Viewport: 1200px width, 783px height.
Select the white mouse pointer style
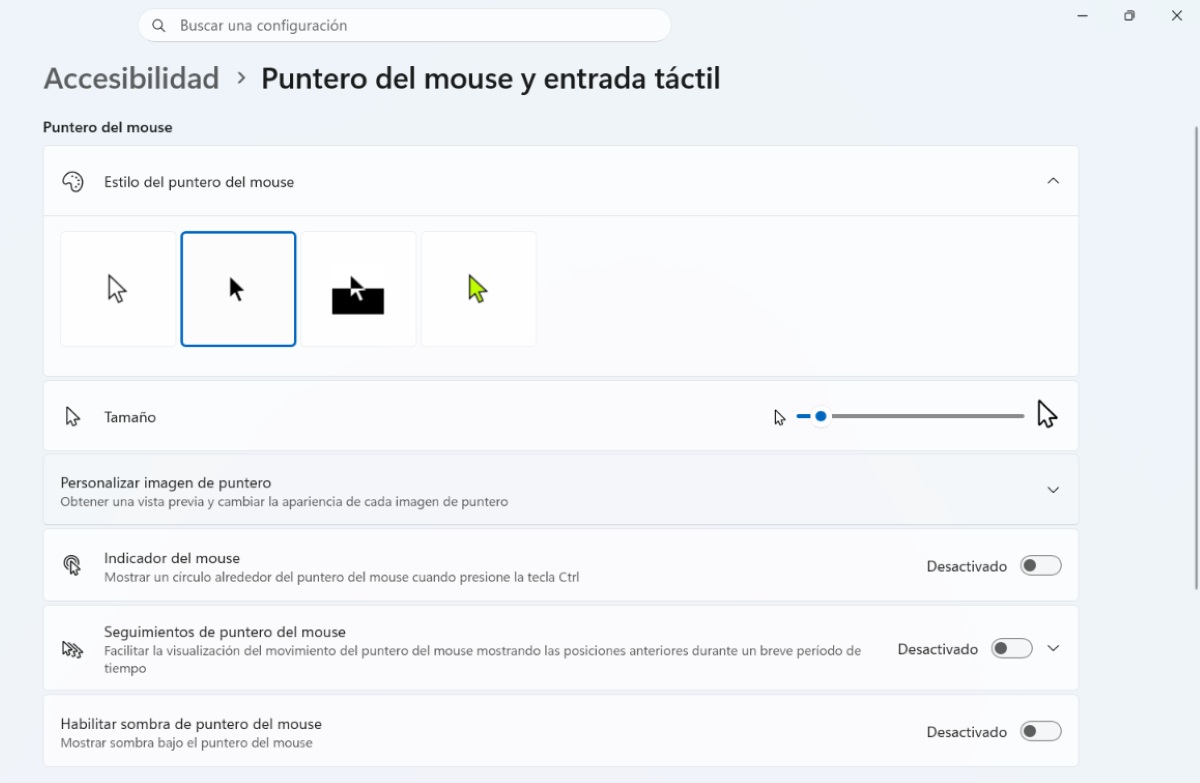118,289
